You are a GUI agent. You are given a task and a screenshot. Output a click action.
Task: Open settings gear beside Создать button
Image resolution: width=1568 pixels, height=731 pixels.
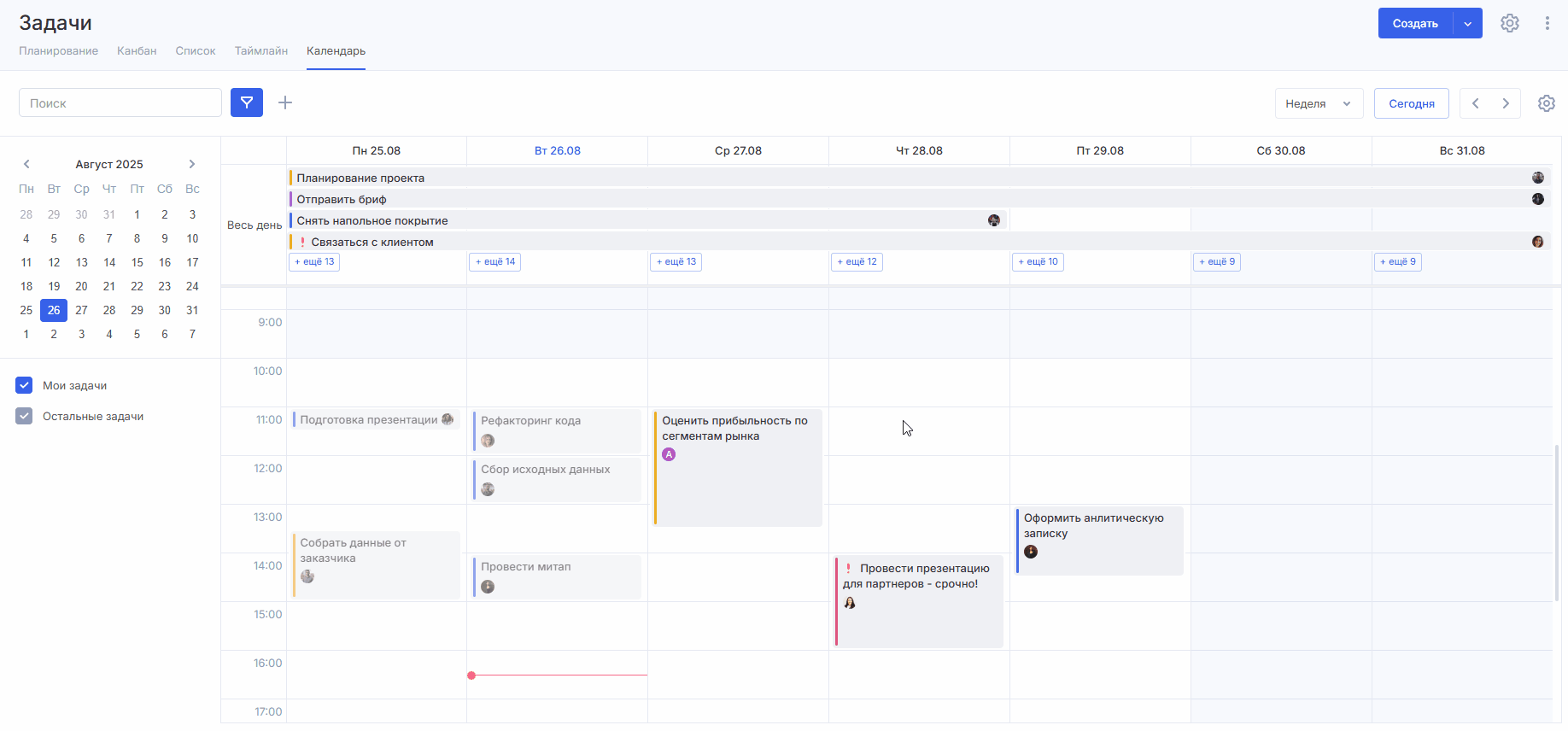[1510, 23]
